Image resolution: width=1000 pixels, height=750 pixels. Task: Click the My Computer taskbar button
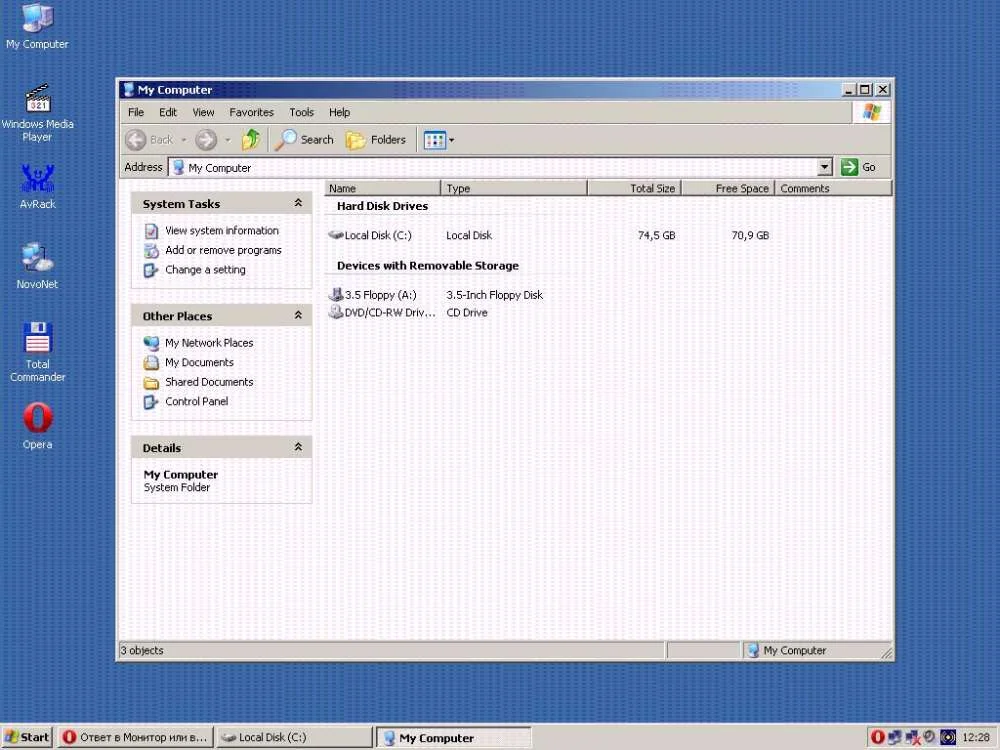click(453, 738)
